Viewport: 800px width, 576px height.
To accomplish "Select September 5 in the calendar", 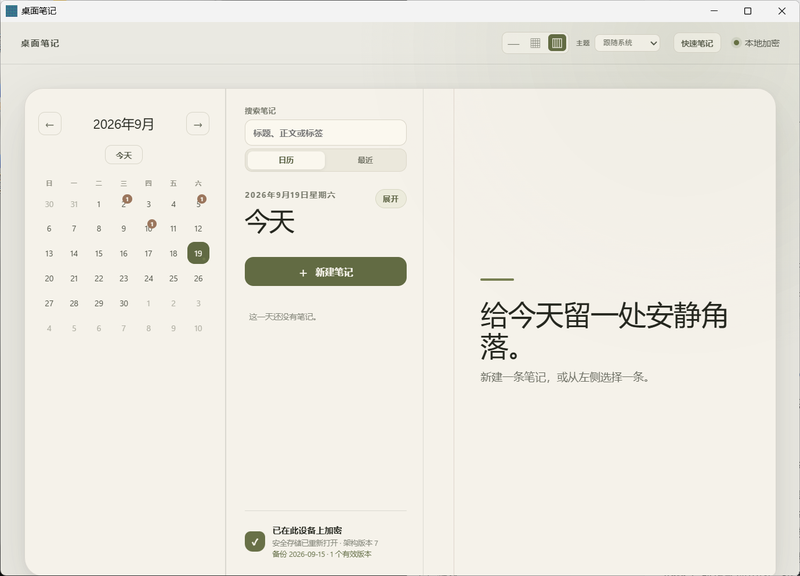I will [198, 204].
